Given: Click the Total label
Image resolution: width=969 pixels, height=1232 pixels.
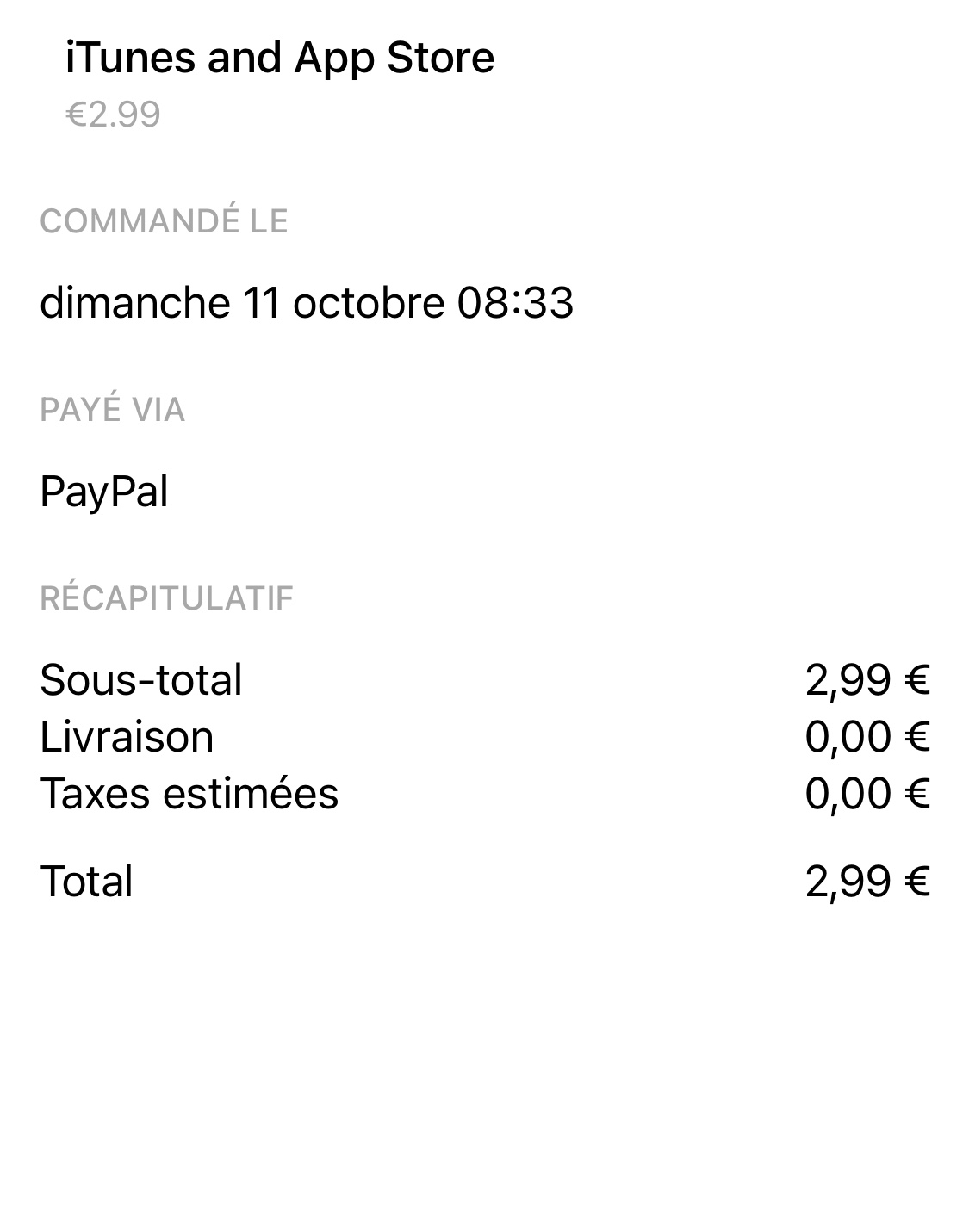Looking at the screenshot, I should (x=86, y=882).
